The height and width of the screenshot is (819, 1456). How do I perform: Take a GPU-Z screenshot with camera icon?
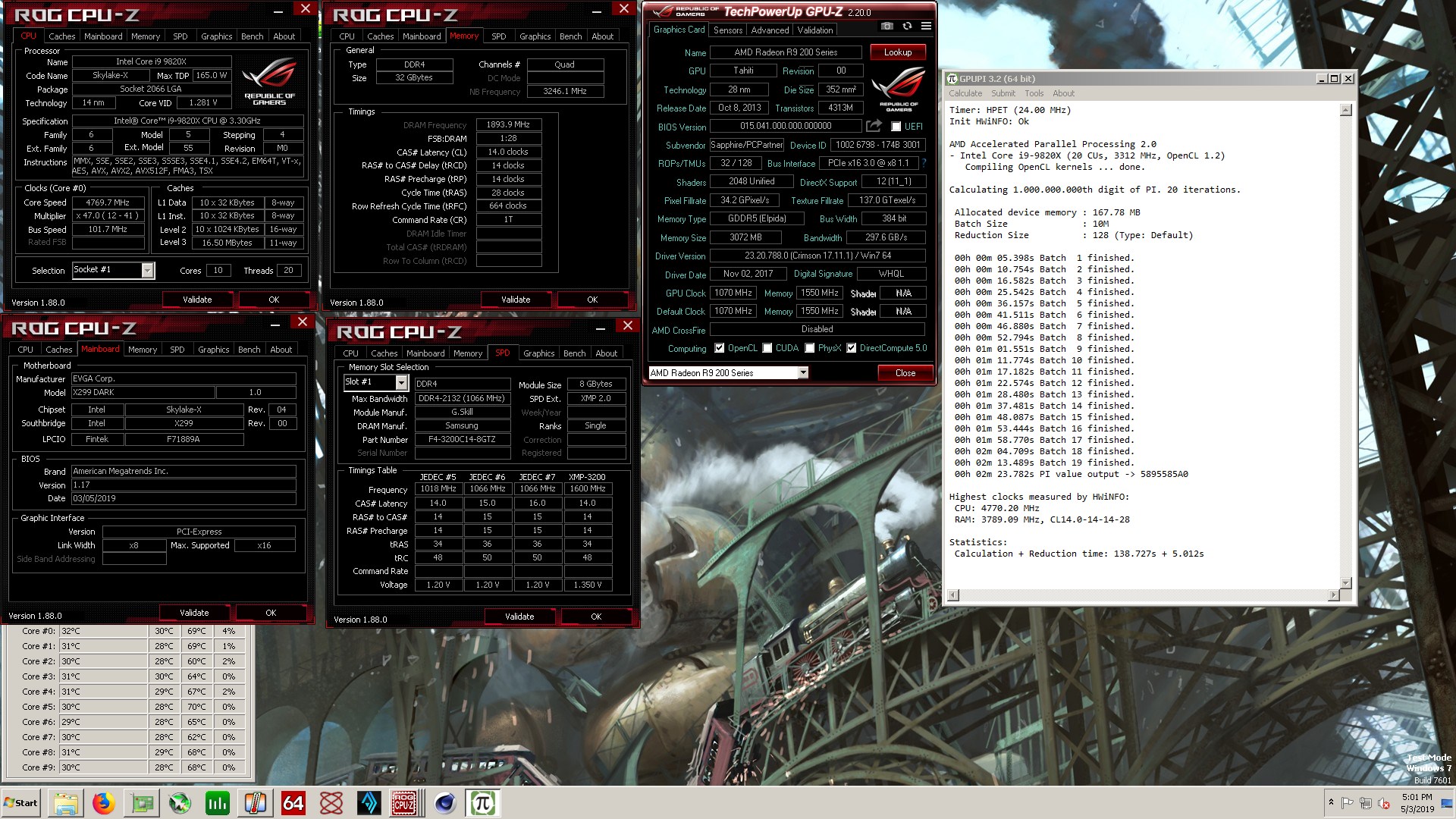pos(886,26)
